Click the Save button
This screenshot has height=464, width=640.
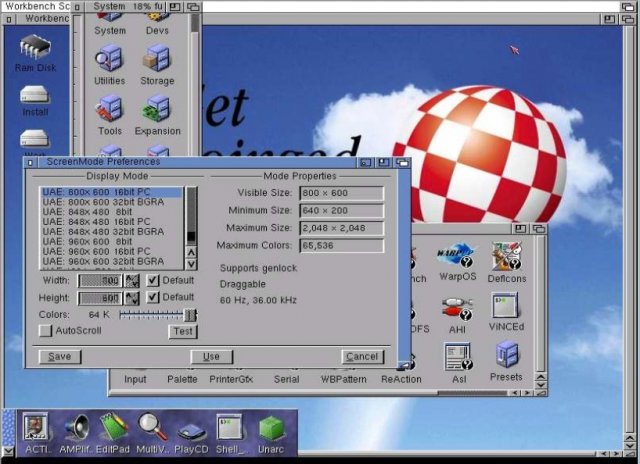click(60, 357)
